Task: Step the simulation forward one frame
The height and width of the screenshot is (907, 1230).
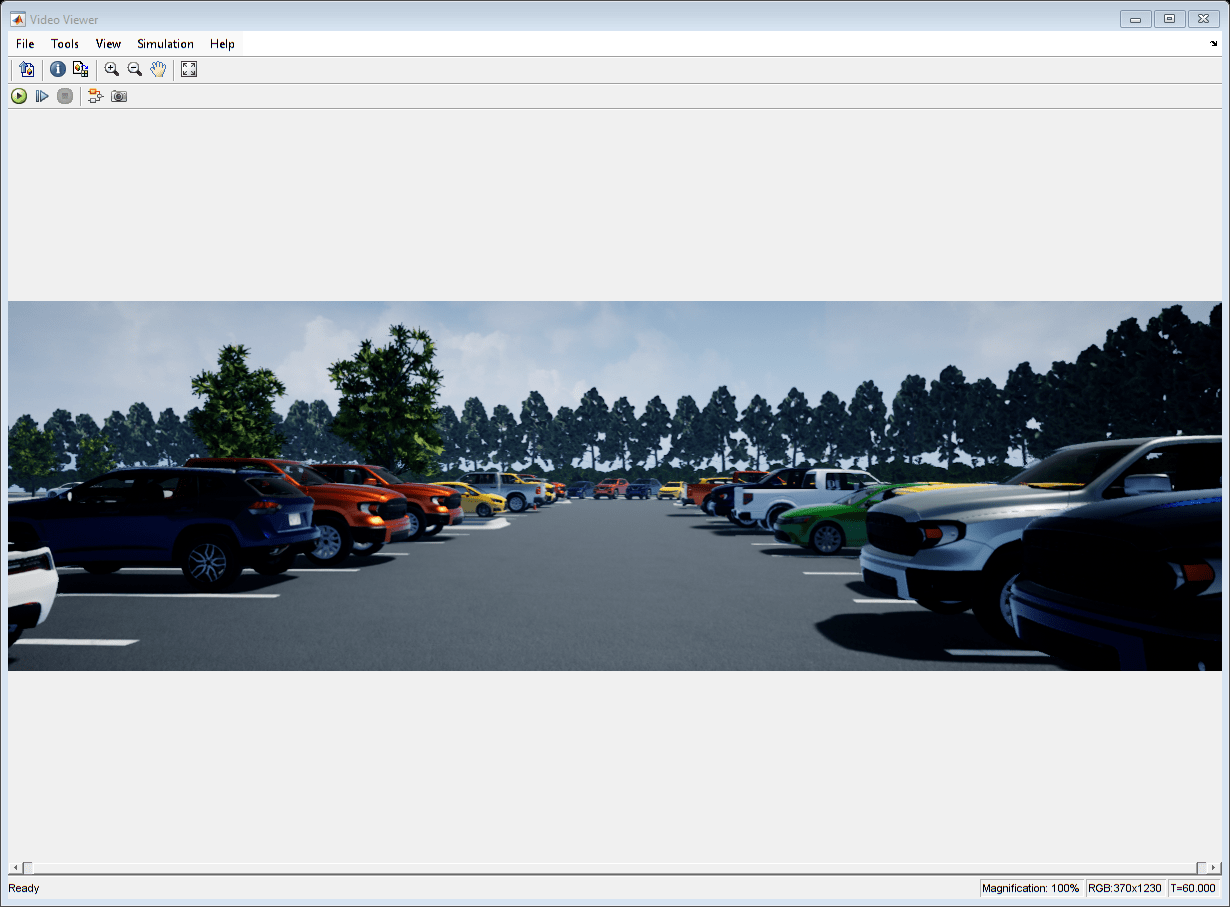Action: point(42,96)
